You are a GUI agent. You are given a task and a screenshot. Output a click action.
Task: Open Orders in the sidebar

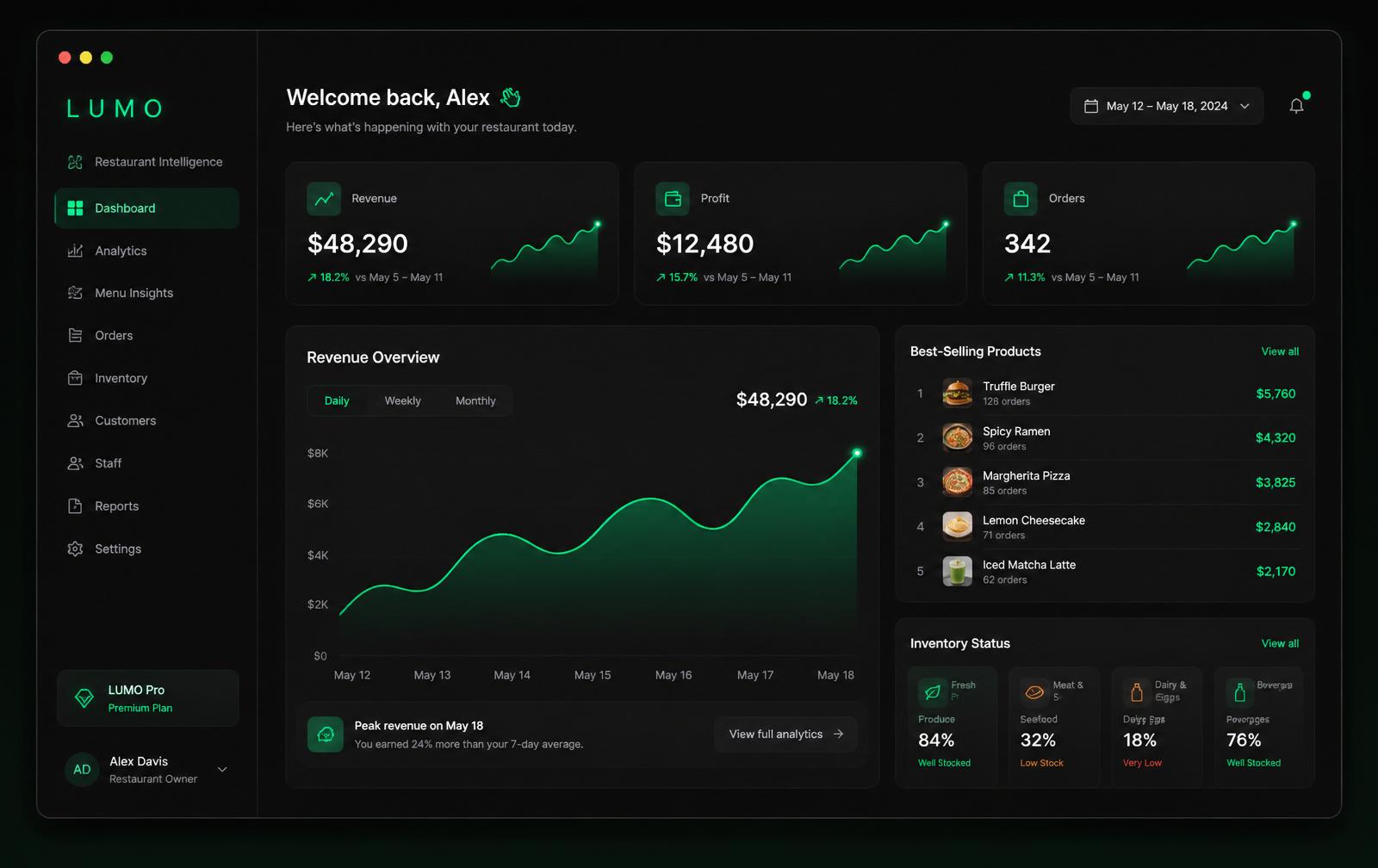coord(146,336)
